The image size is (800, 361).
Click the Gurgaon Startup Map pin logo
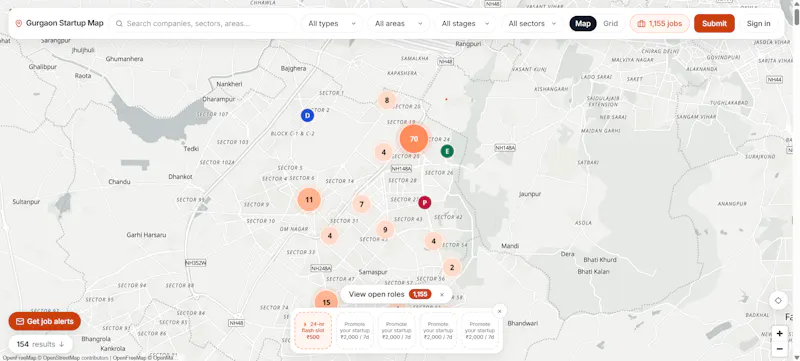[19, 23]
